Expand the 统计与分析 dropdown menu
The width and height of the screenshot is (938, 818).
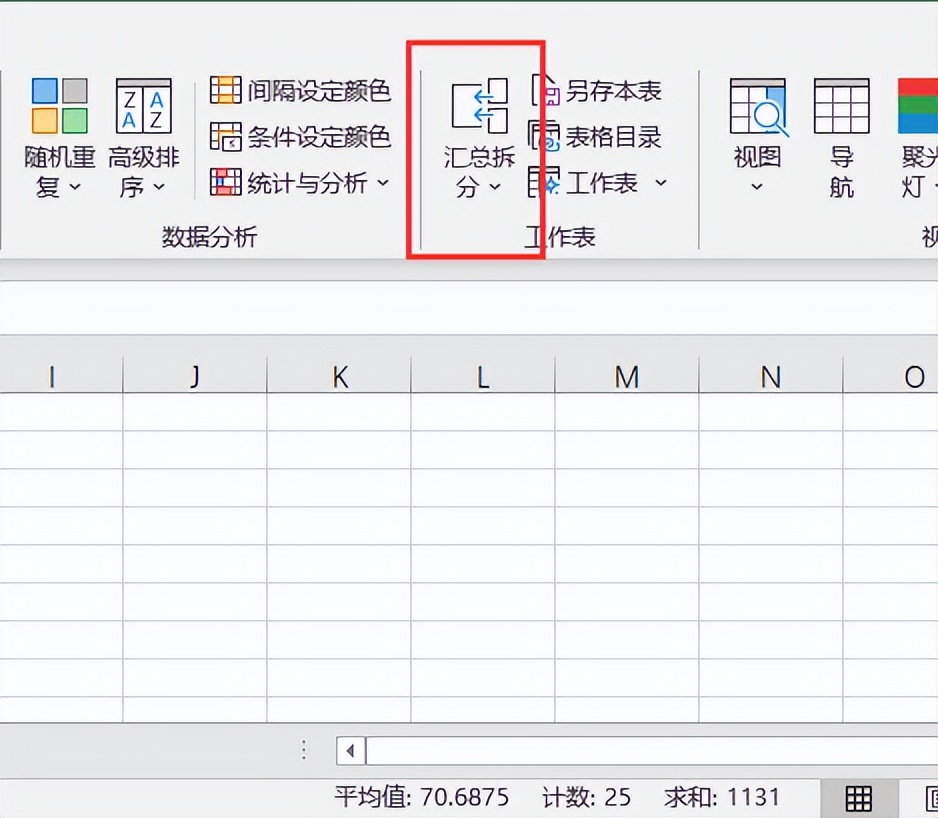[383, 183]
